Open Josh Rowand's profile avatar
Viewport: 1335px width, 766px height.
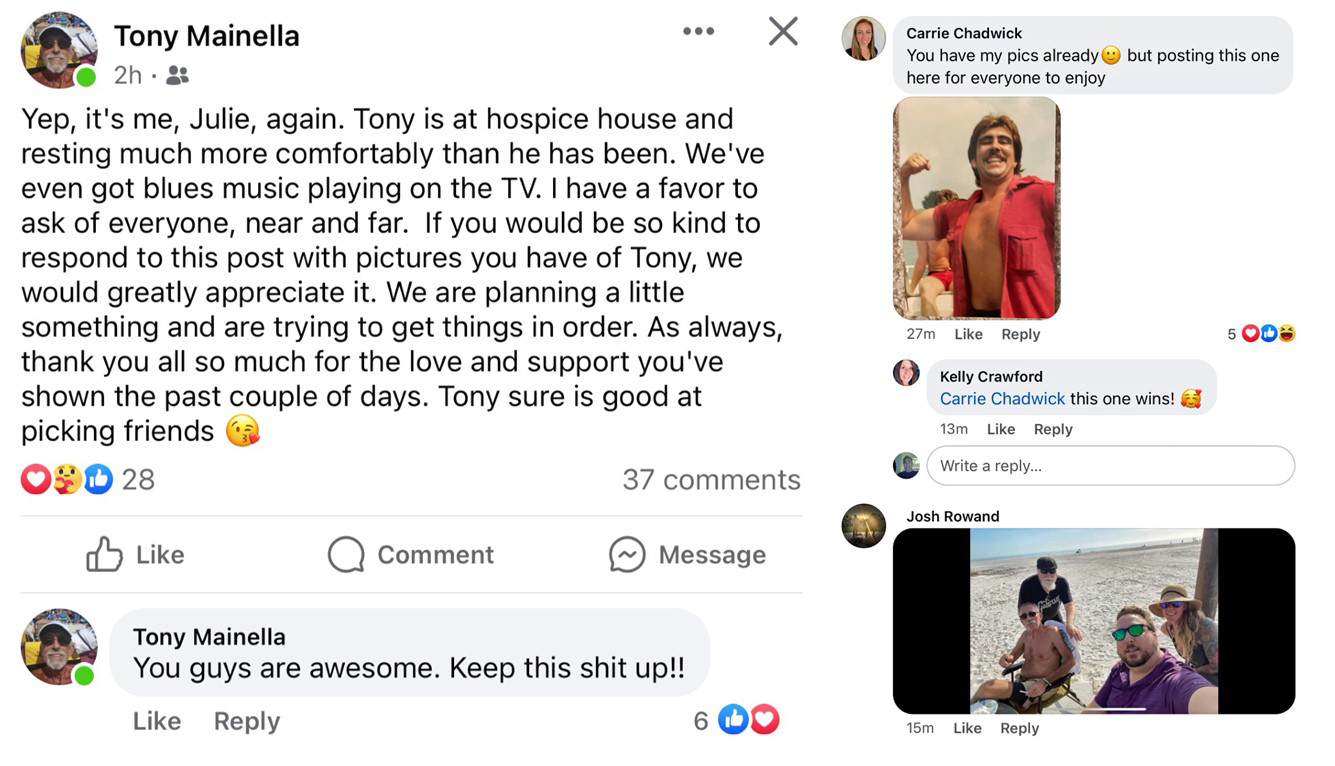click(864, 526)
